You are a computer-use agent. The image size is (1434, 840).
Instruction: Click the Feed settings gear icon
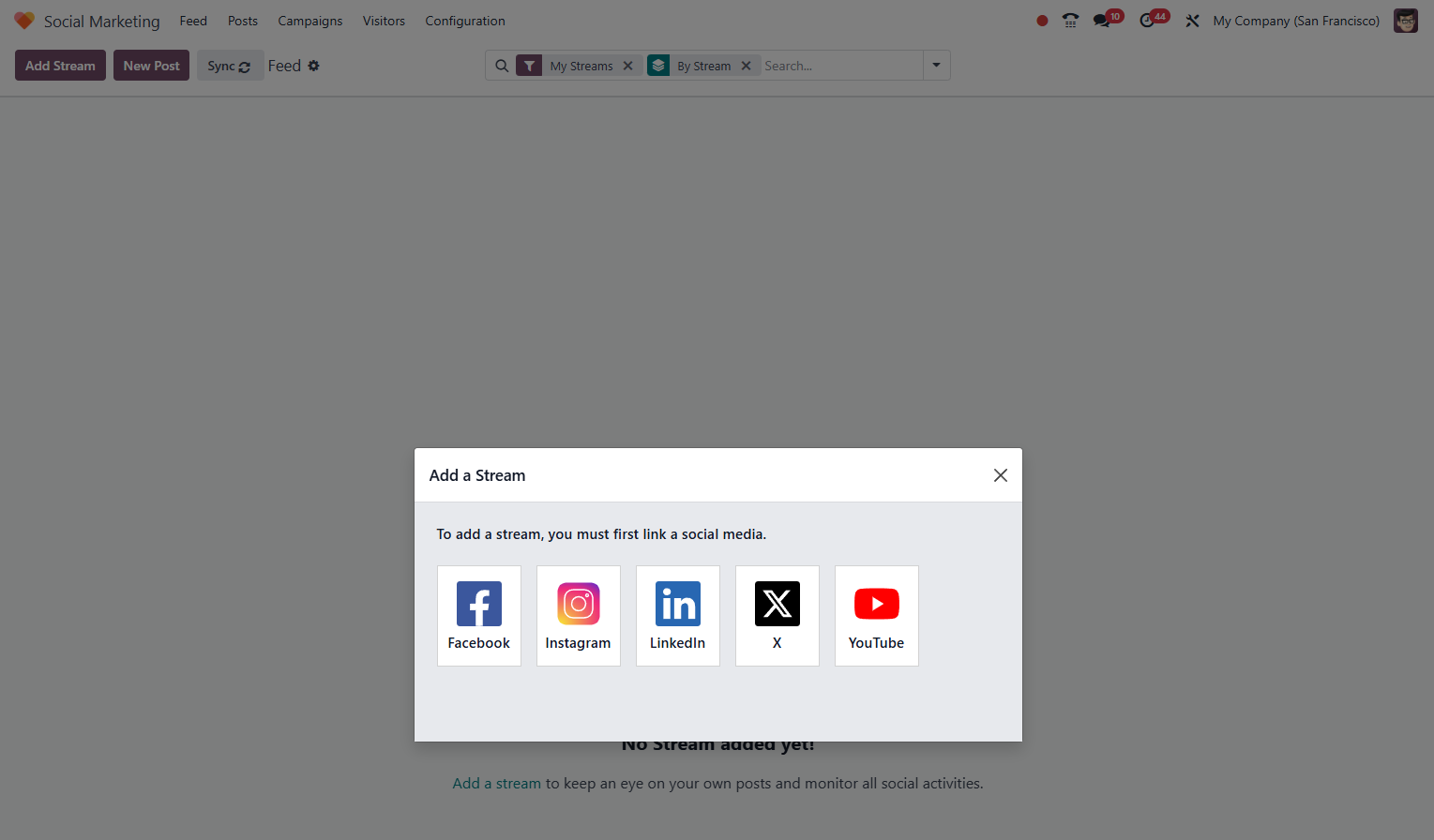[x=314, y=66]
